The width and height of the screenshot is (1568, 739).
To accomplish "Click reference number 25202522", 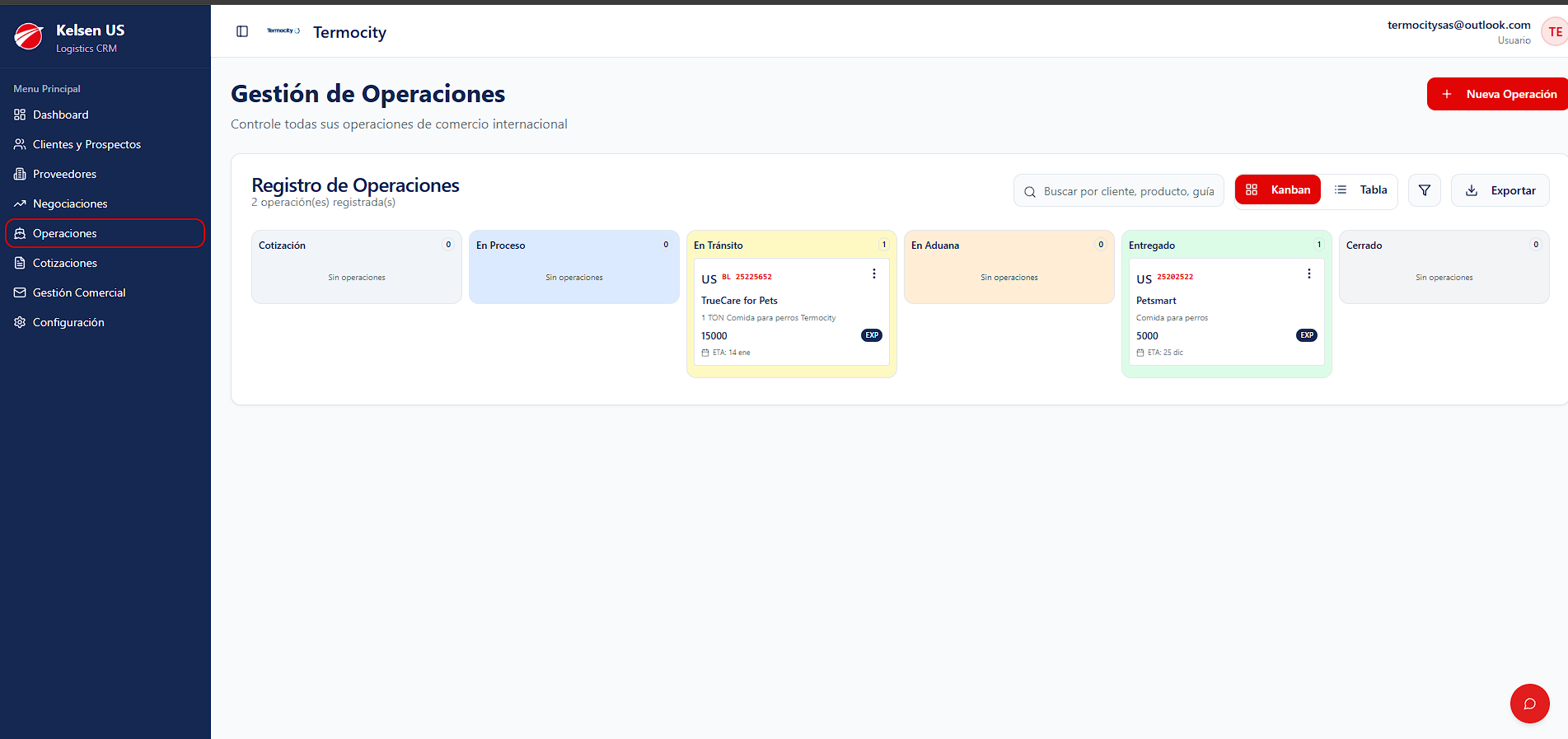I will click(1175, 277).
